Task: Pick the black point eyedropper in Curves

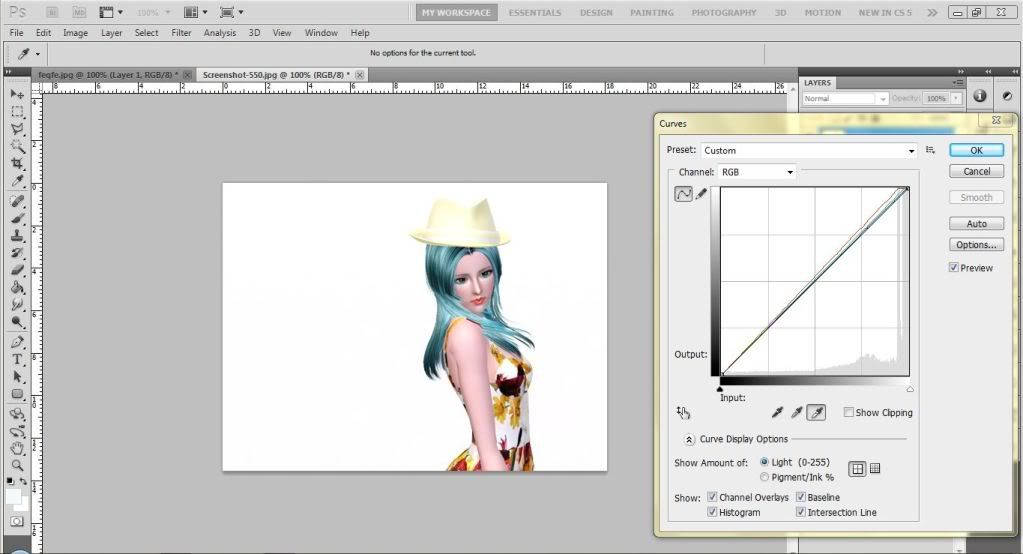Action: pos(777,412)
